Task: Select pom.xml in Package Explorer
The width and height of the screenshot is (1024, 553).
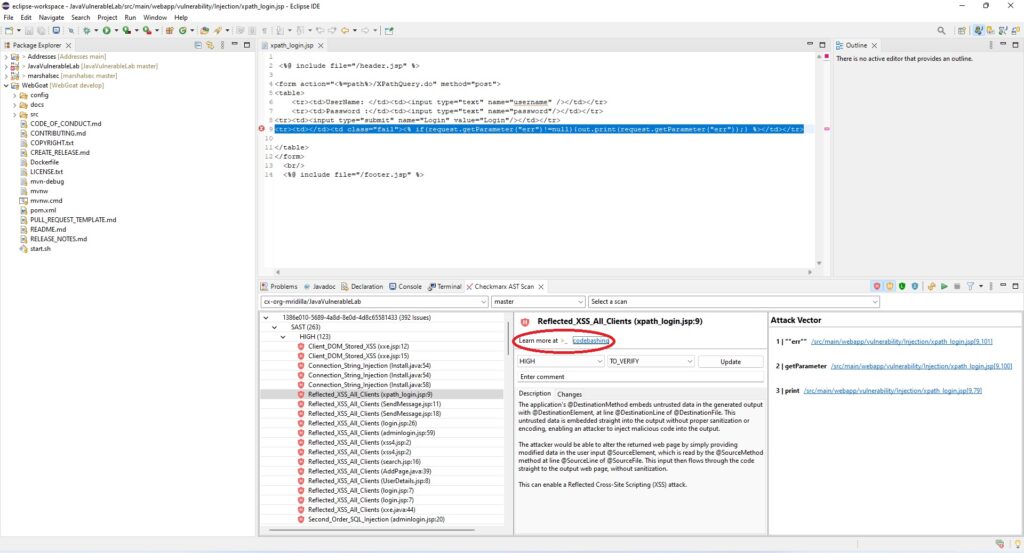Action: click(x=42, y=210)
